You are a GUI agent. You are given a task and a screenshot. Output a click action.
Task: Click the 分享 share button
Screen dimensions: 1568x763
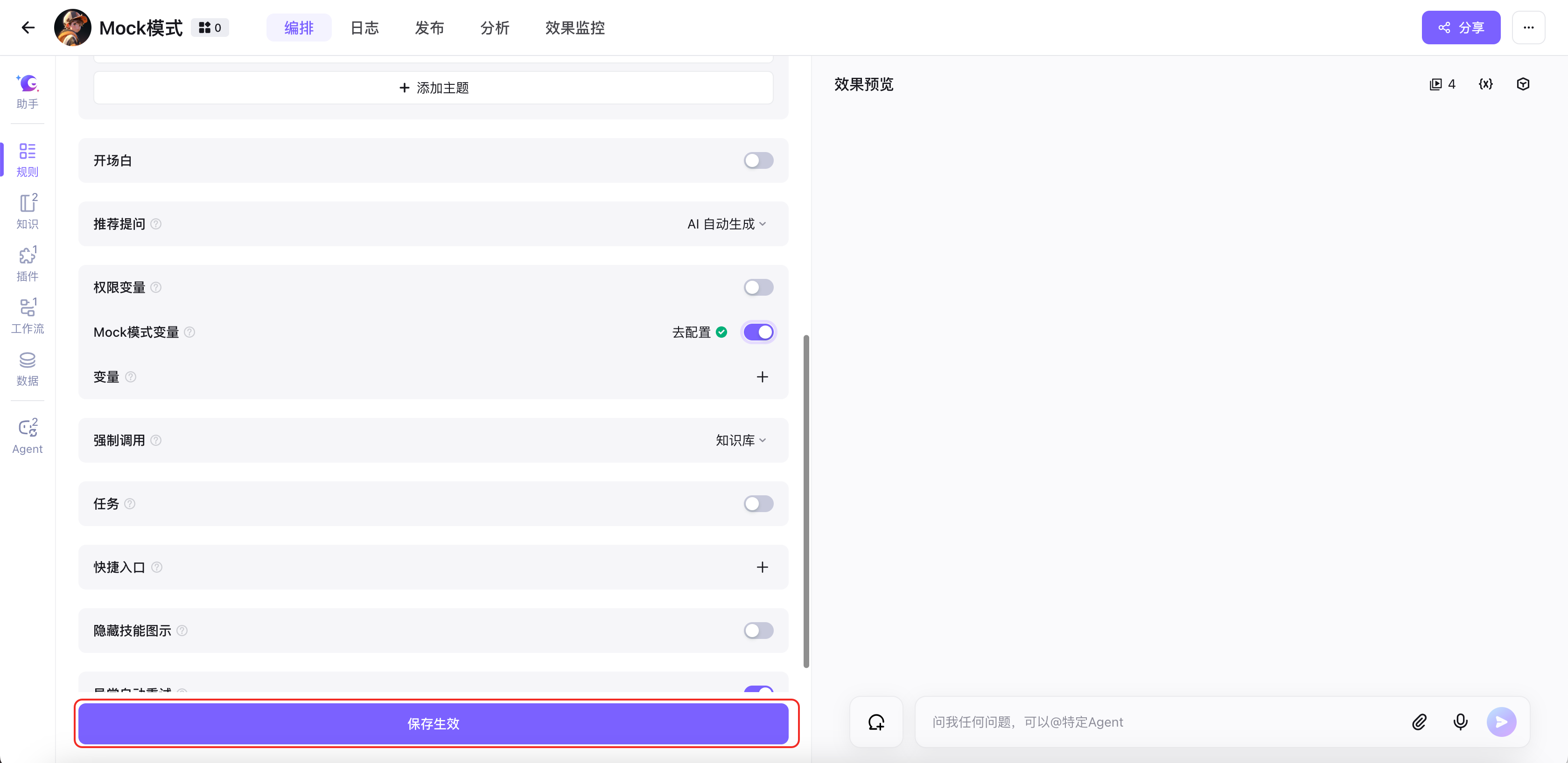1460,28
